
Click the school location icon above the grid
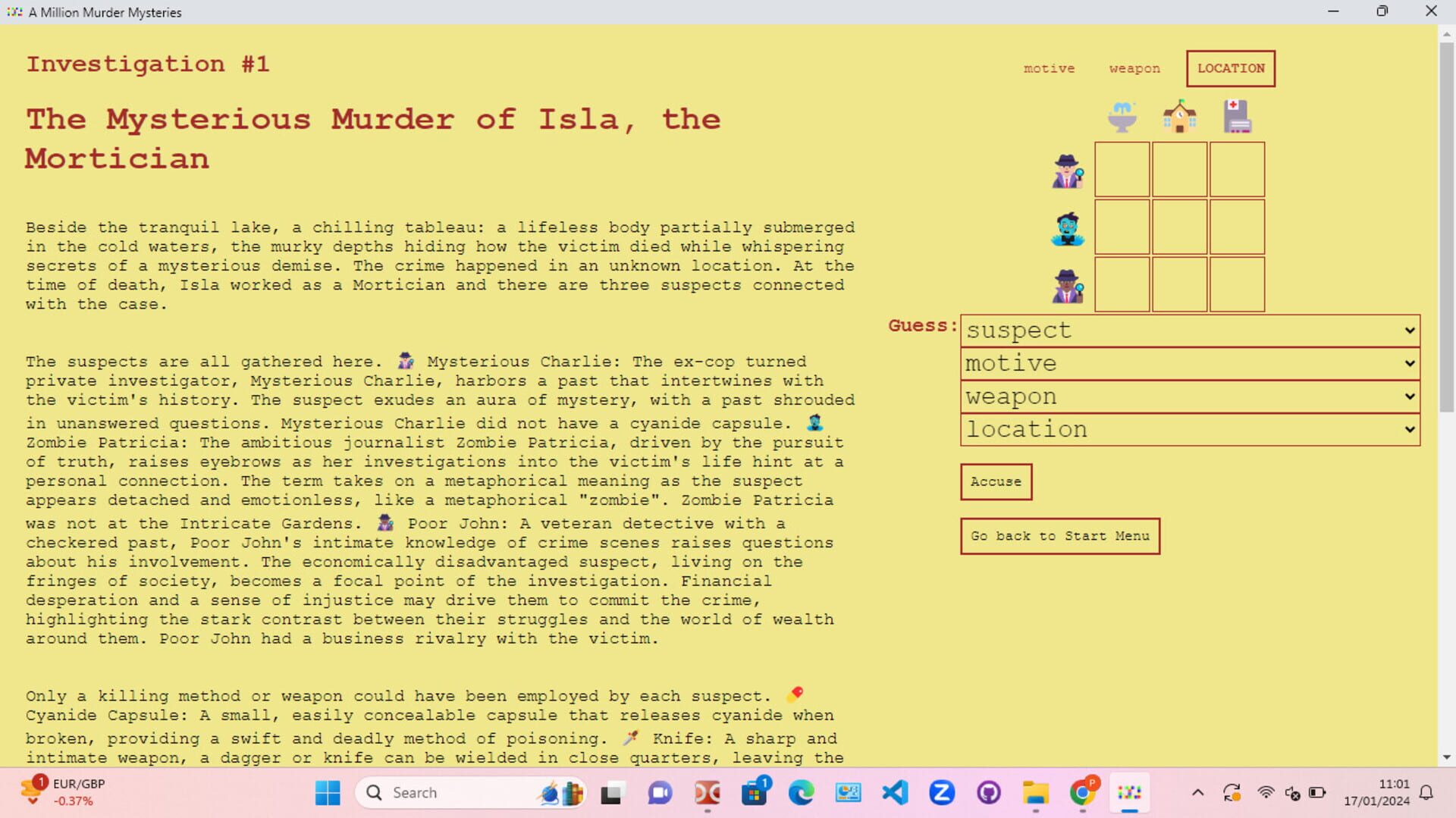pyautogui.click(x=1180, y=115)
